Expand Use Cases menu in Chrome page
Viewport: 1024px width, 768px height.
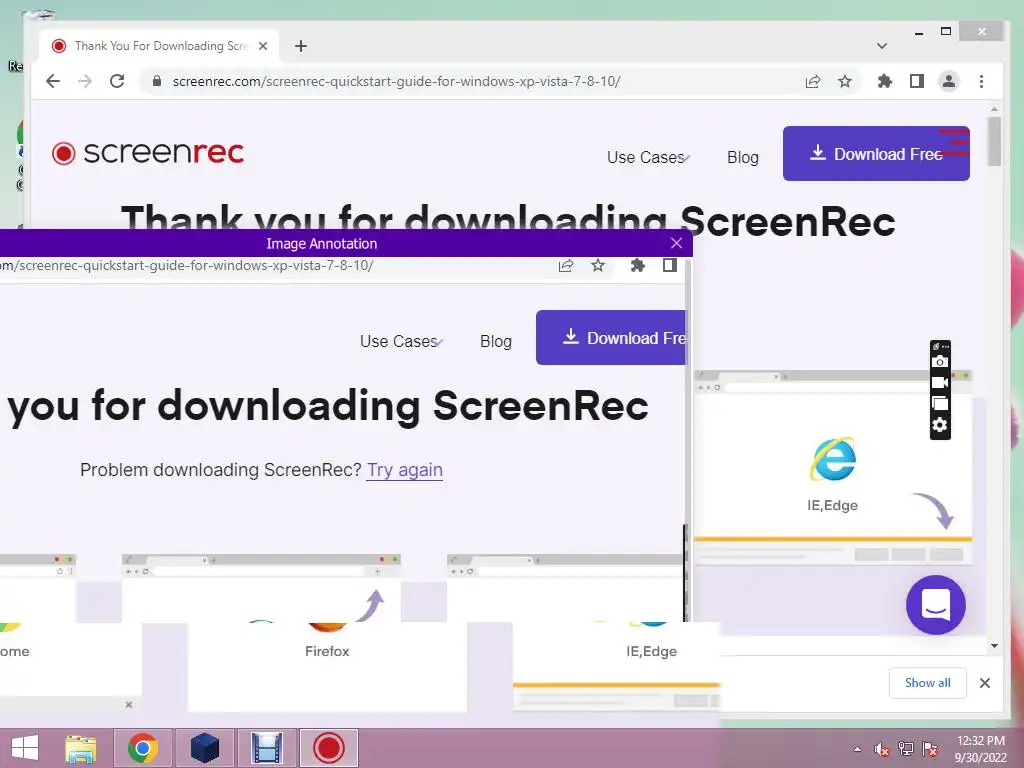(648, 157)
